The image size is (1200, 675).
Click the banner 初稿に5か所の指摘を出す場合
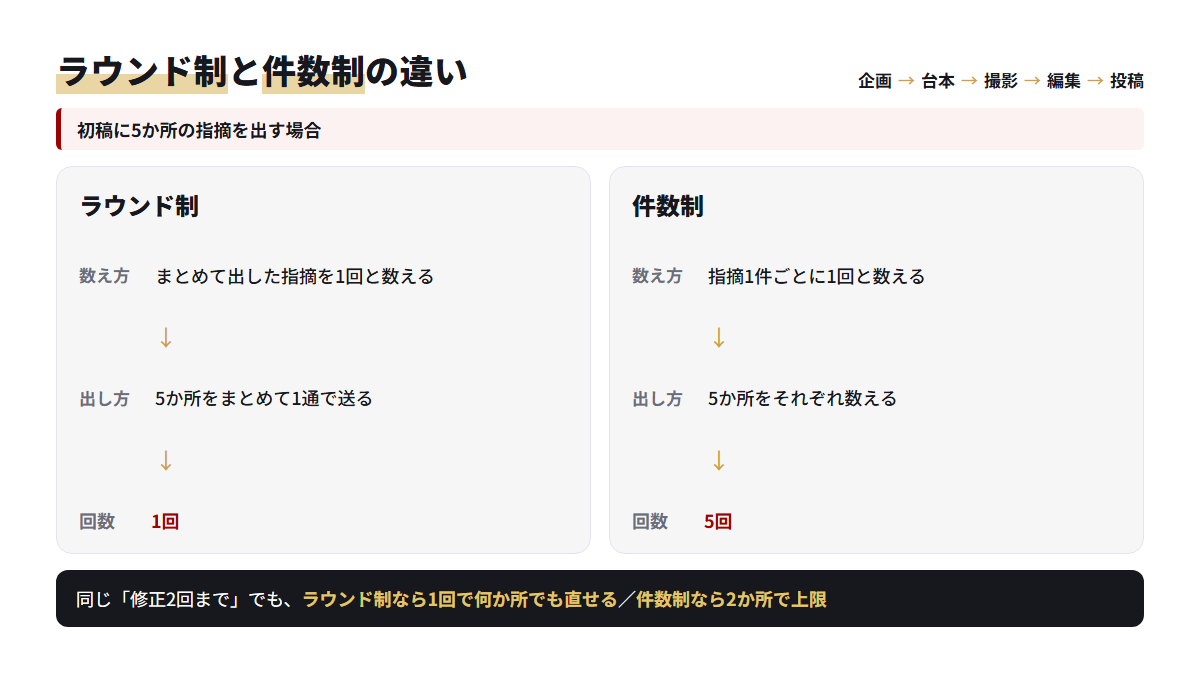click(600, 129)
